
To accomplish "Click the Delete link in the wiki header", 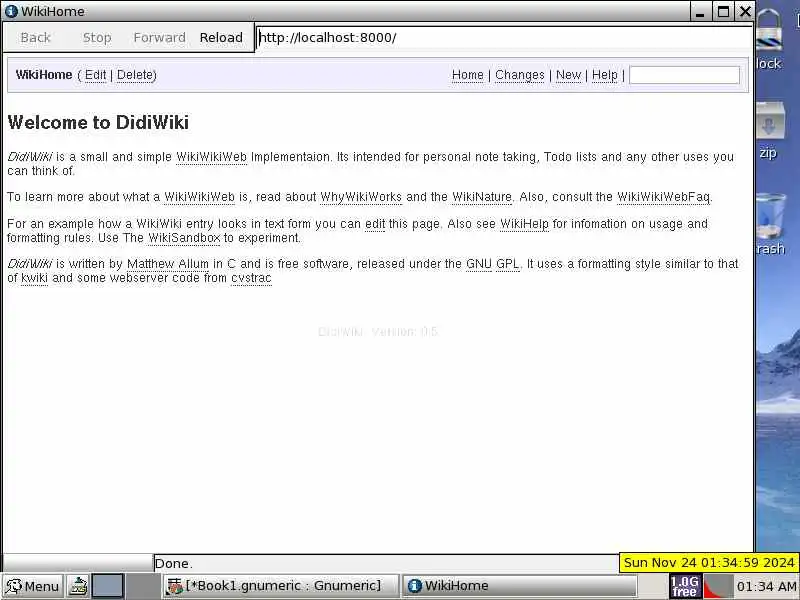I will pyautogui.click(x=135, y=75).
